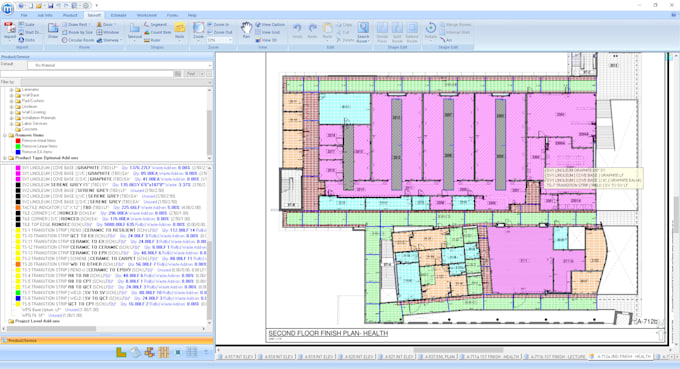Click Open folder in the quick access toolbar
The image size is (680, 369).
click(39, 6)
